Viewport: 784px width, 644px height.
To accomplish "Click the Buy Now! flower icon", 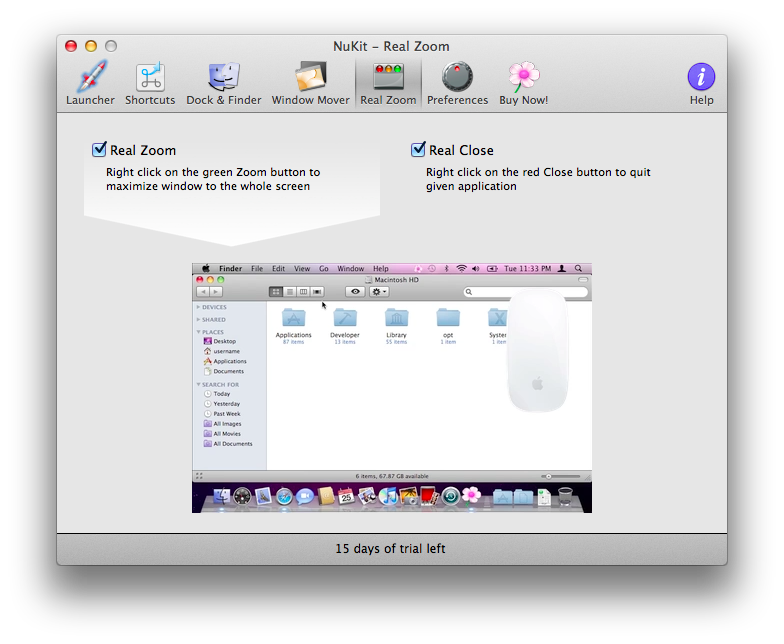I will 524,83.
